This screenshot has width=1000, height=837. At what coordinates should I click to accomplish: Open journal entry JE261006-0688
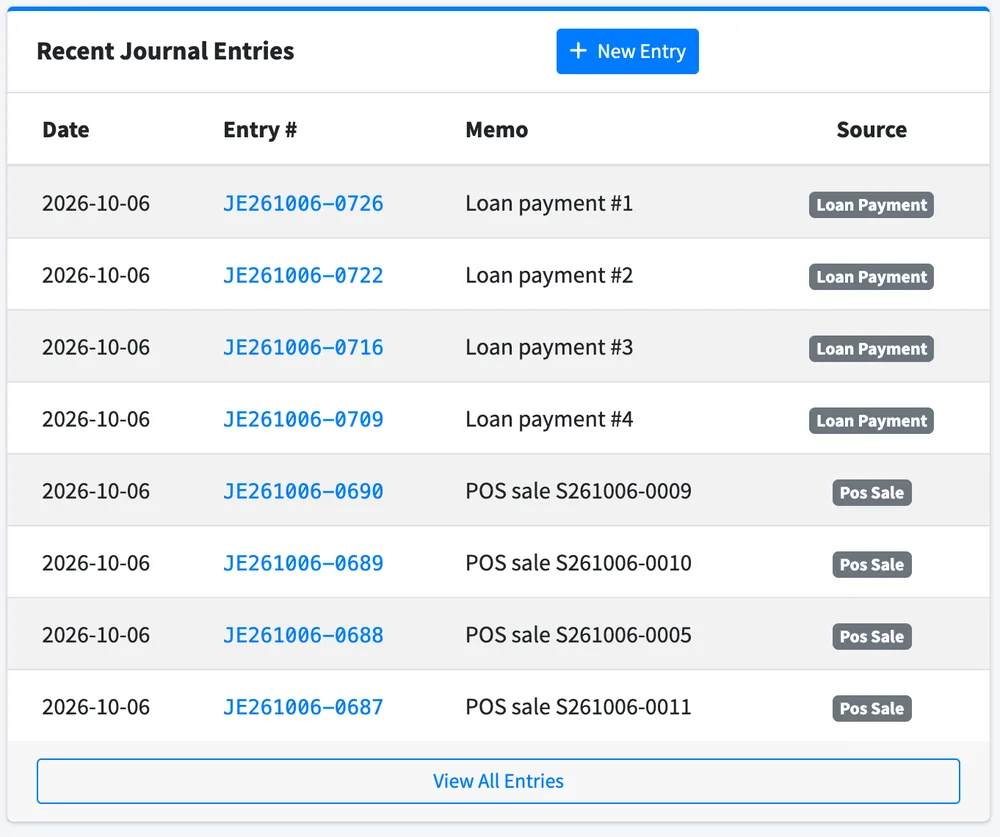click(x=303, y=635)
